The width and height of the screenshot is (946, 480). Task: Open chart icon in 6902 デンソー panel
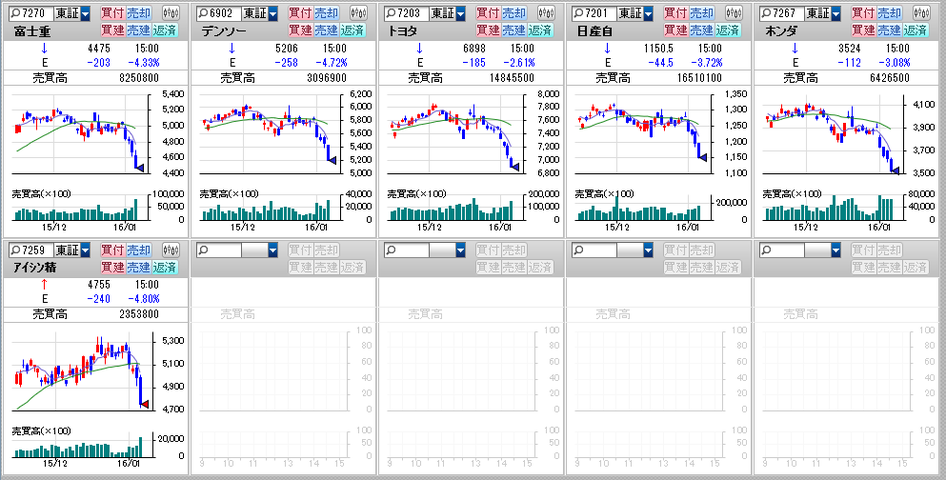[x=359, y=13]
